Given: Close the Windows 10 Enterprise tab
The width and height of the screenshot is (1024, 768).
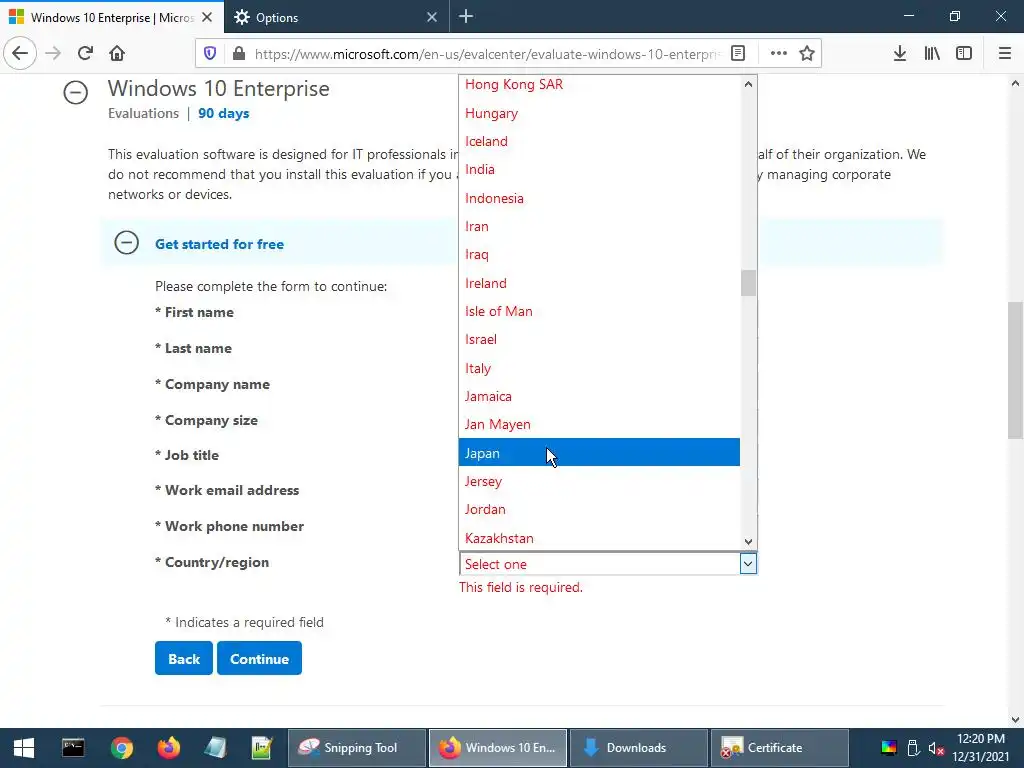Looking at the screenshot, I should coord(207,17).
